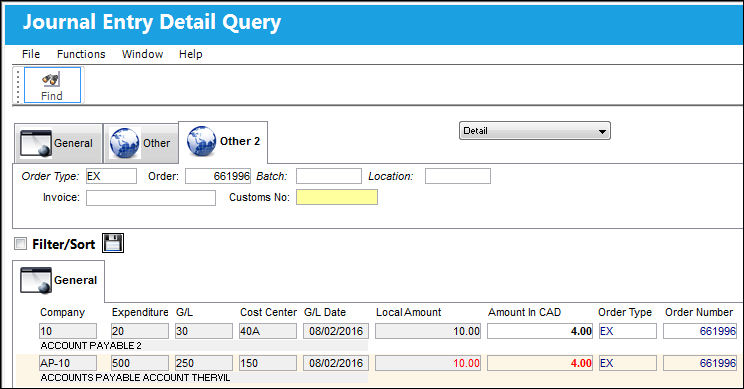Click G/L Date in AP-10 row
Image resolution: width=744 pixels, height=389 pixels.
336,363
